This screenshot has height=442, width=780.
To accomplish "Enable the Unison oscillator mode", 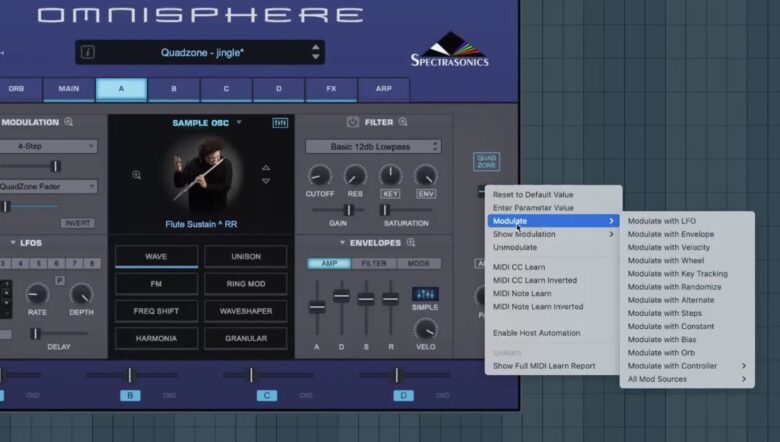I will (x=245, y=257).
